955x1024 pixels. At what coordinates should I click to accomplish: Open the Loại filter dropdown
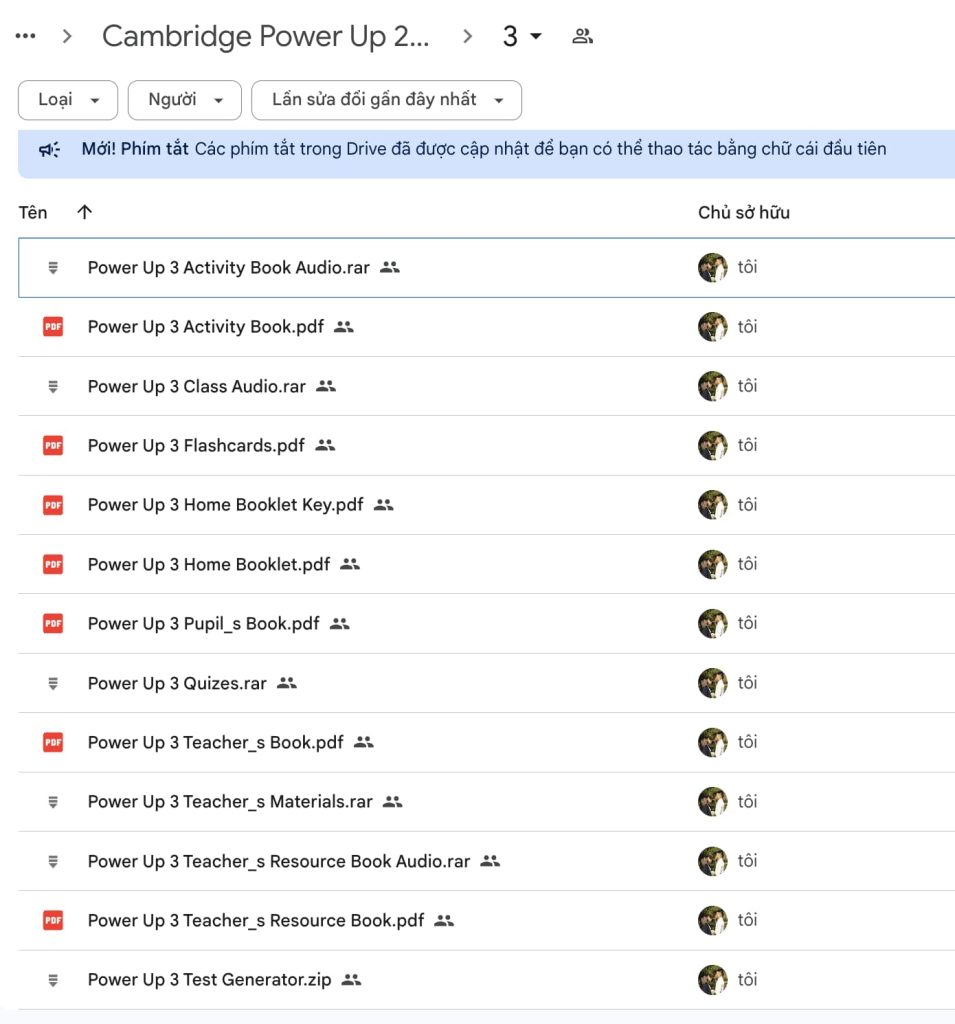[68, 100]
